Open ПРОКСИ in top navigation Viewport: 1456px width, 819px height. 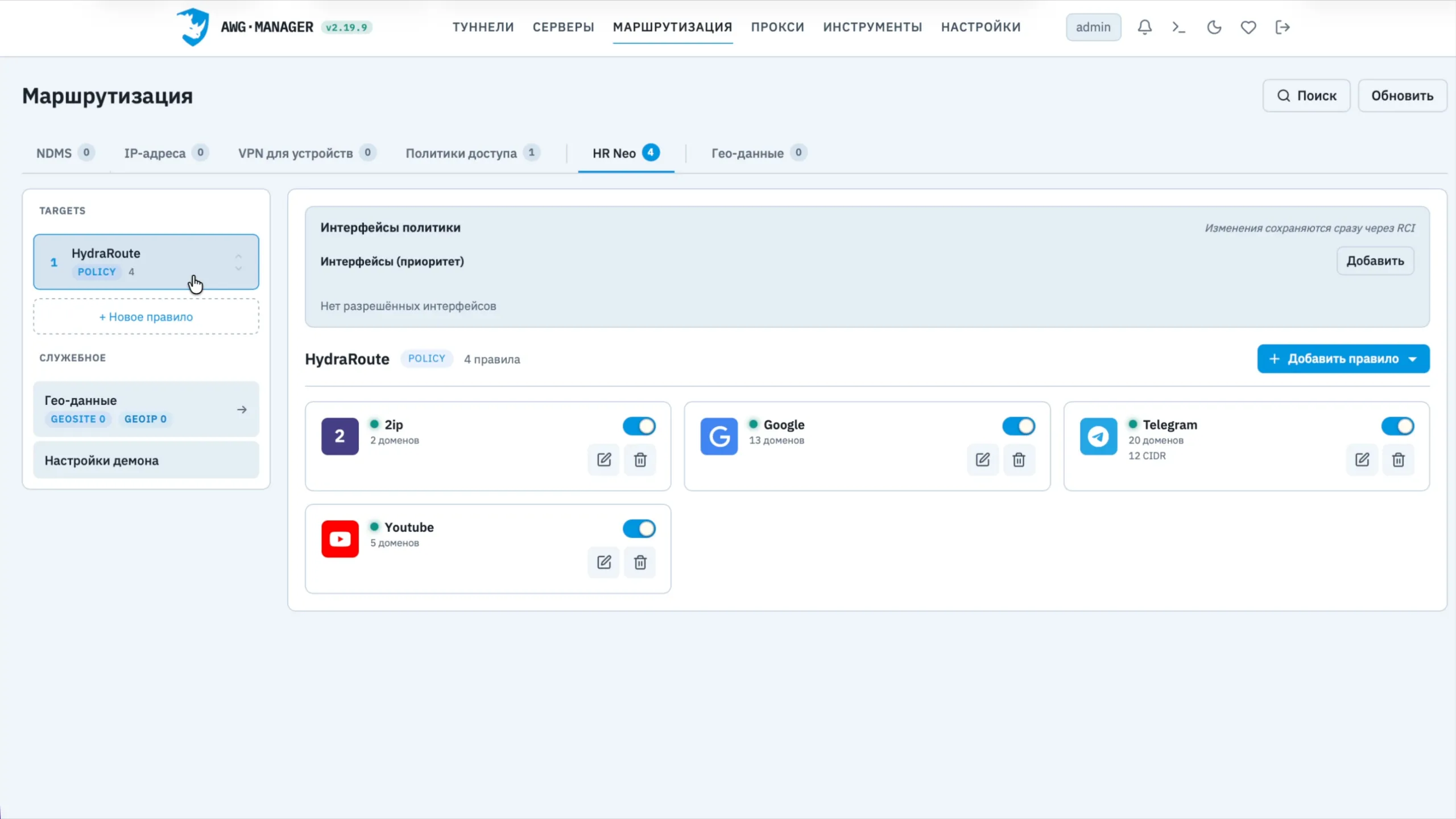coord(777,27)
